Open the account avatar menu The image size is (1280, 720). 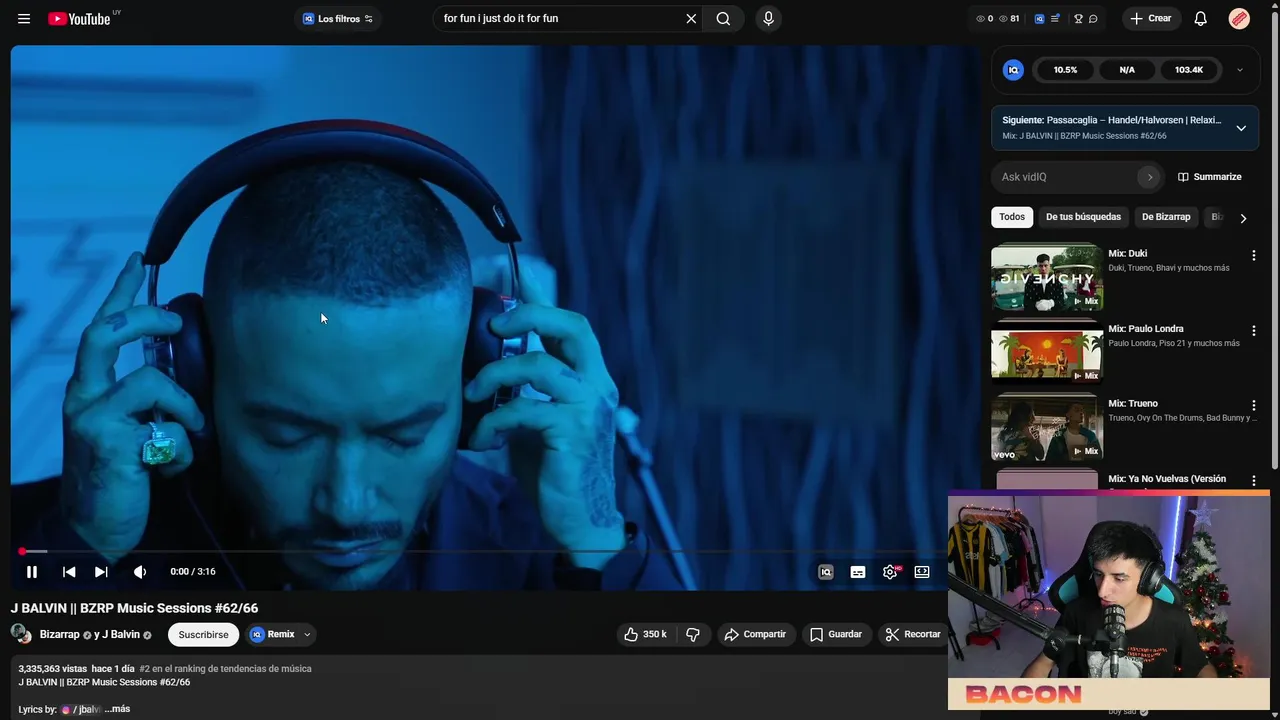(x=1239, y=18)
